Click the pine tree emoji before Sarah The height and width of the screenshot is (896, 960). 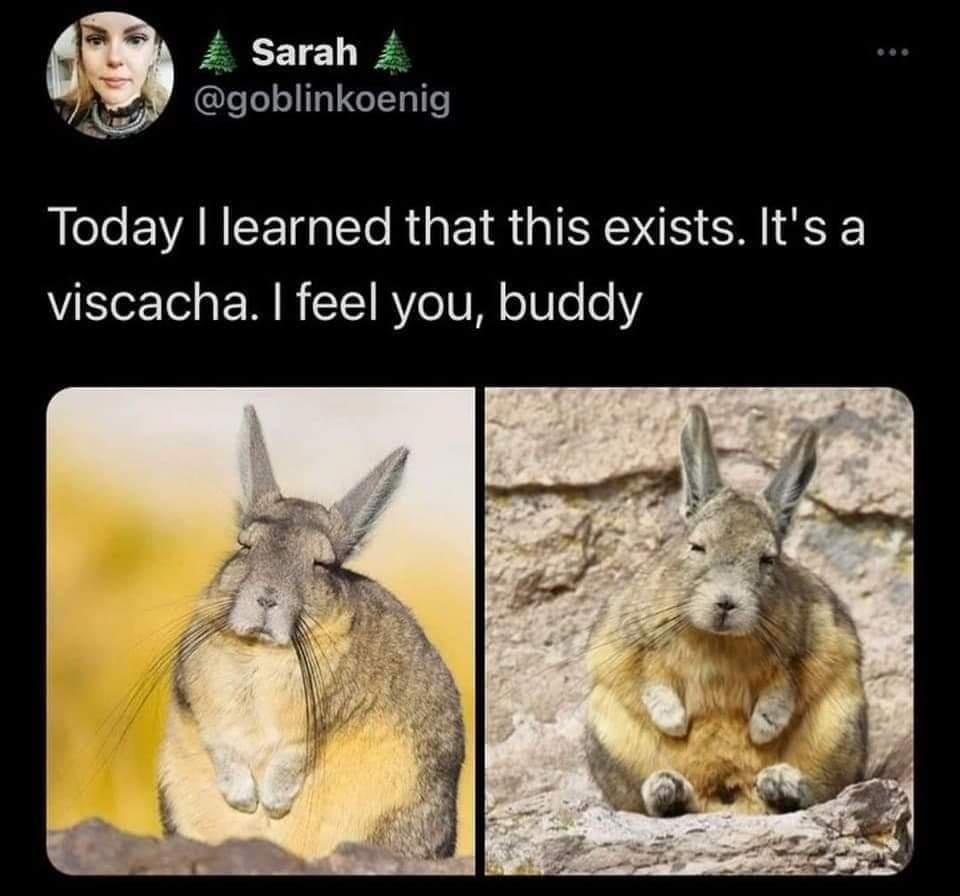click(x=220, y=52)
